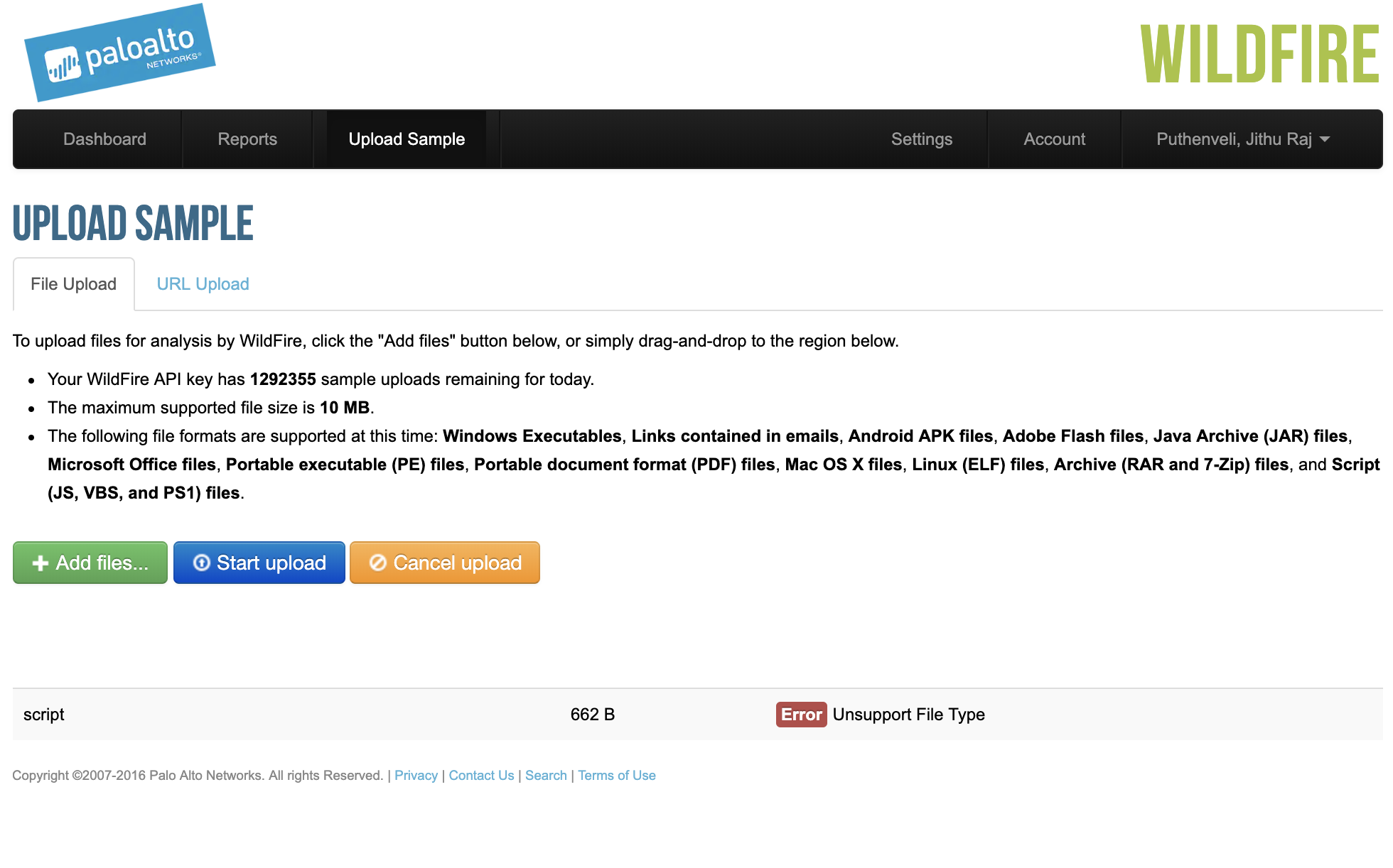Viewport: 1393px width, 868px height.
Task: Open the Settings page
Action: coord(921,139)
